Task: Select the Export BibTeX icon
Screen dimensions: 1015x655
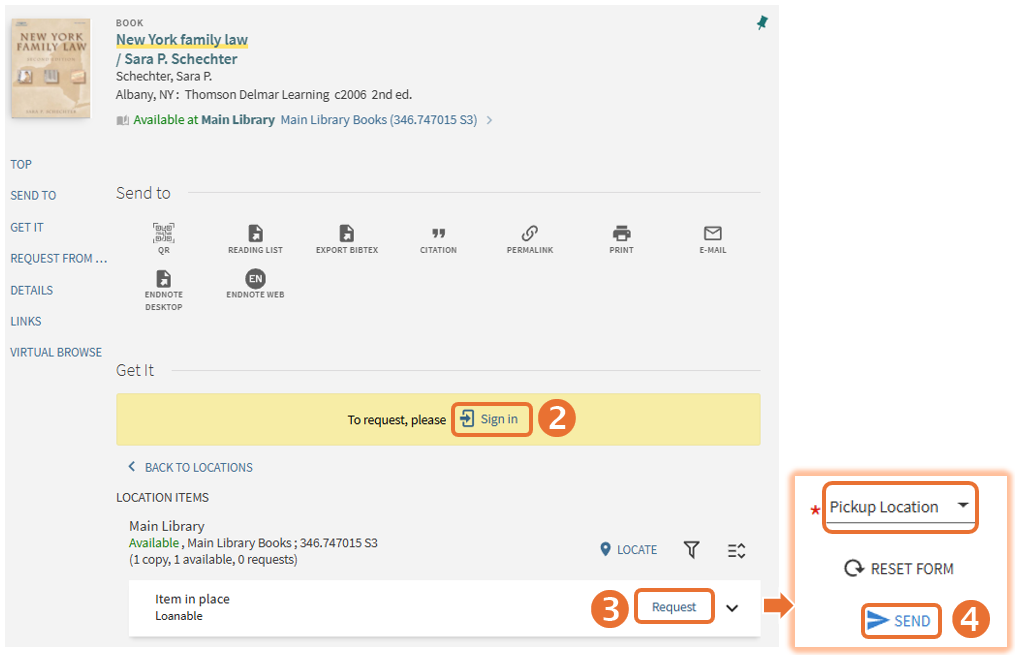Action: click(346, 234)
